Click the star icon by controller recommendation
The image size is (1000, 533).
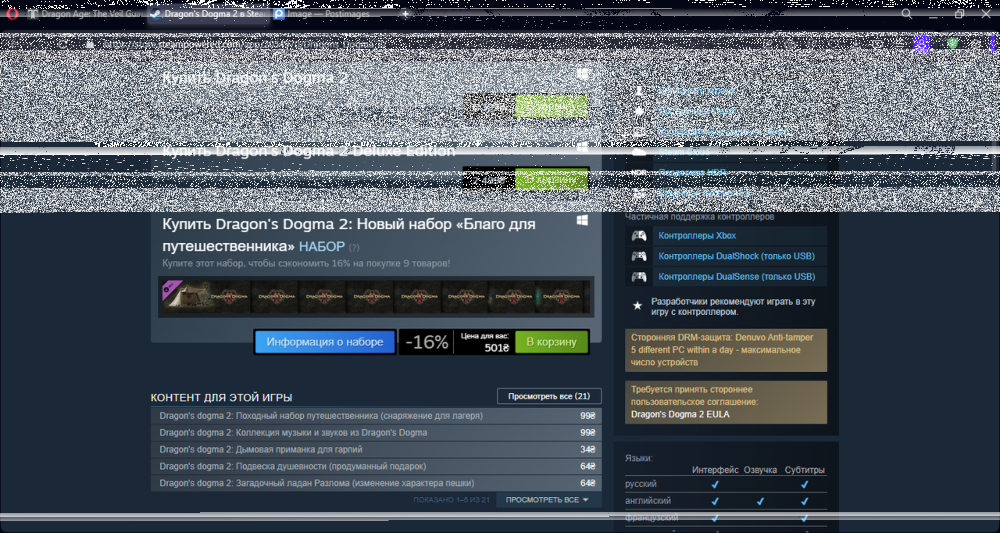pos(637,306)
